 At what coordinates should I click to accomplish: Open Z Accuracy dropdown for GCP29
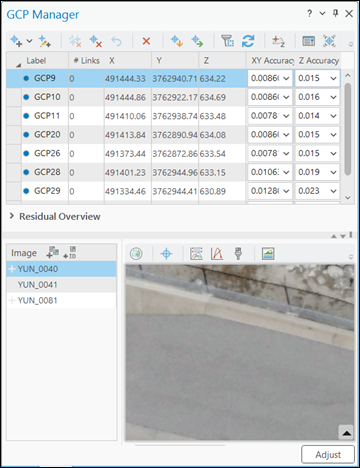(x=333, y=191)
